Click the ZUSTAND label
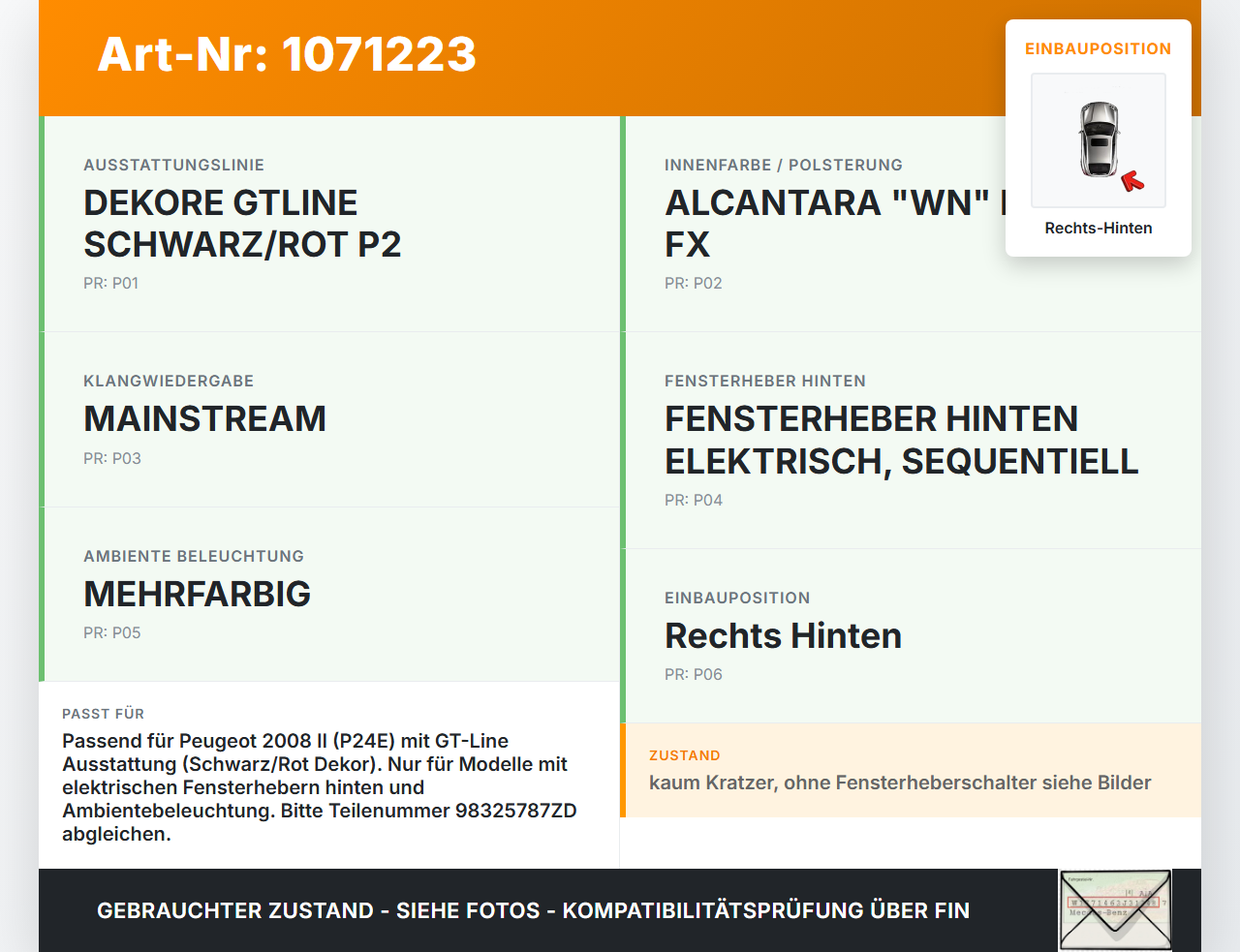Screen dimensions: 1240x952 [685, 755]
